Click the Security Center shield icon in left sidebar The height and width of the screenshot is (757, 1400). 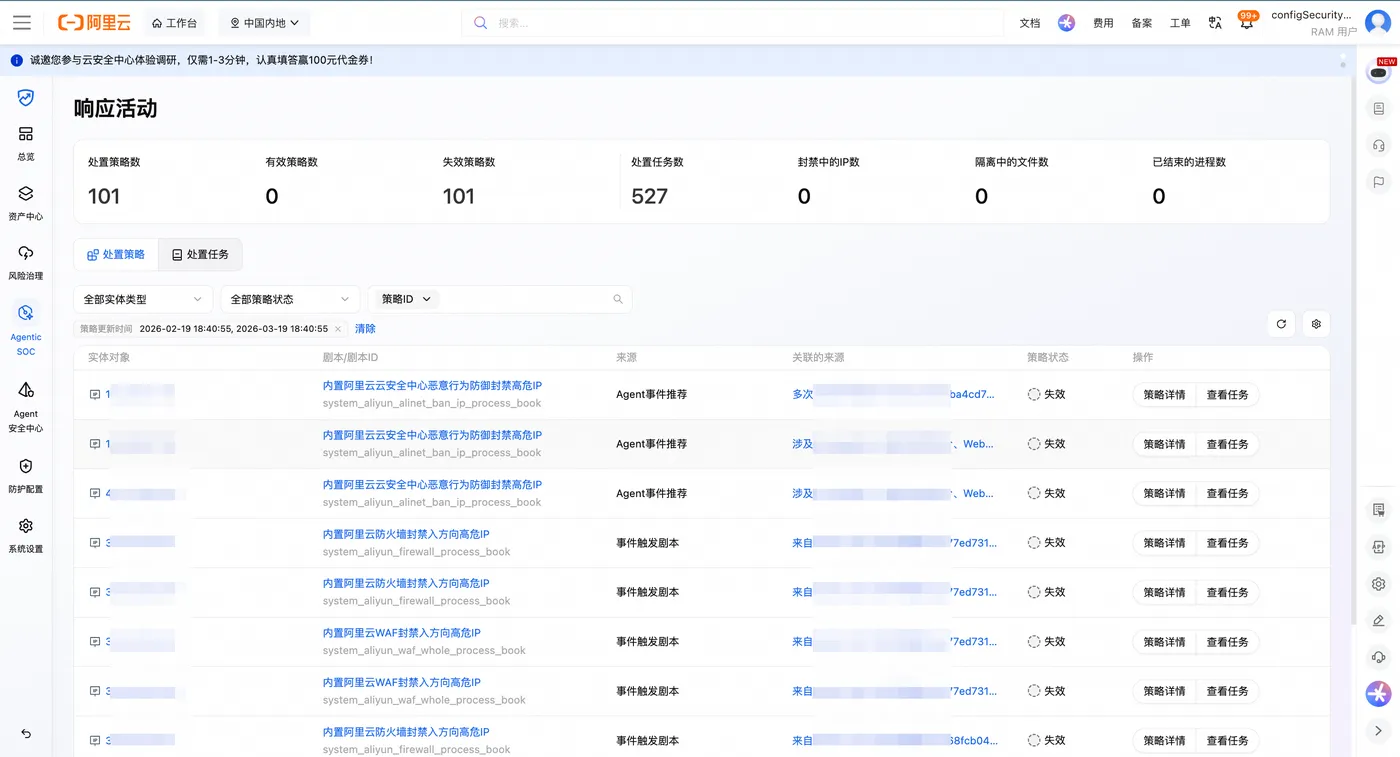coord(26,97)
